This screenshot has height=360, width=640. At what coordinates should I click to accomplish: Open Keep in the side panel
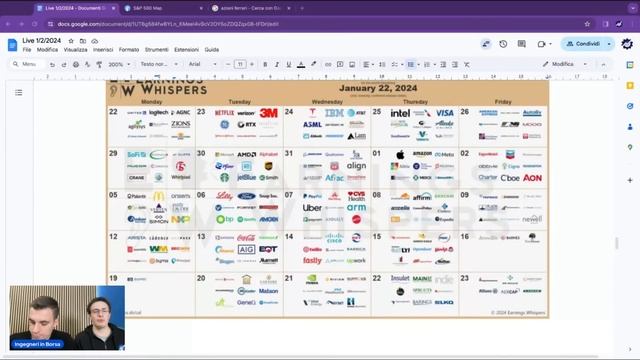[630, 85]
